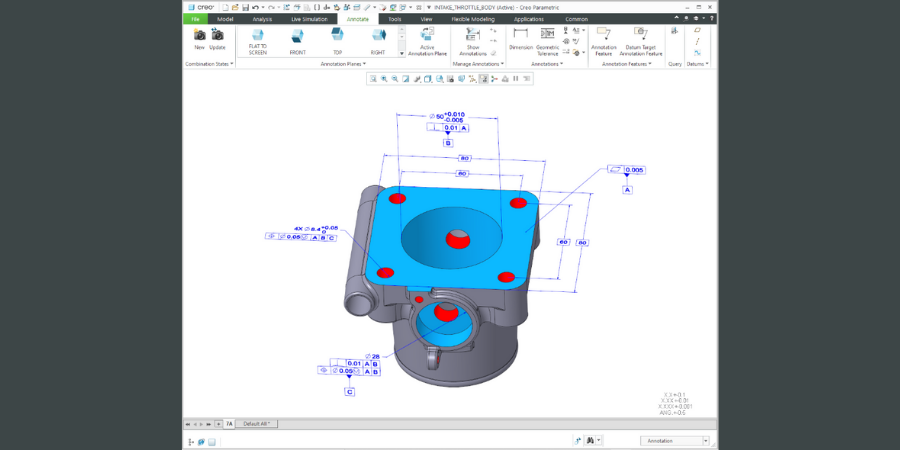Toggle the Active Annotation Plane button
The height and width of the screenshot is (450, 900).
[x=426, y=38]
